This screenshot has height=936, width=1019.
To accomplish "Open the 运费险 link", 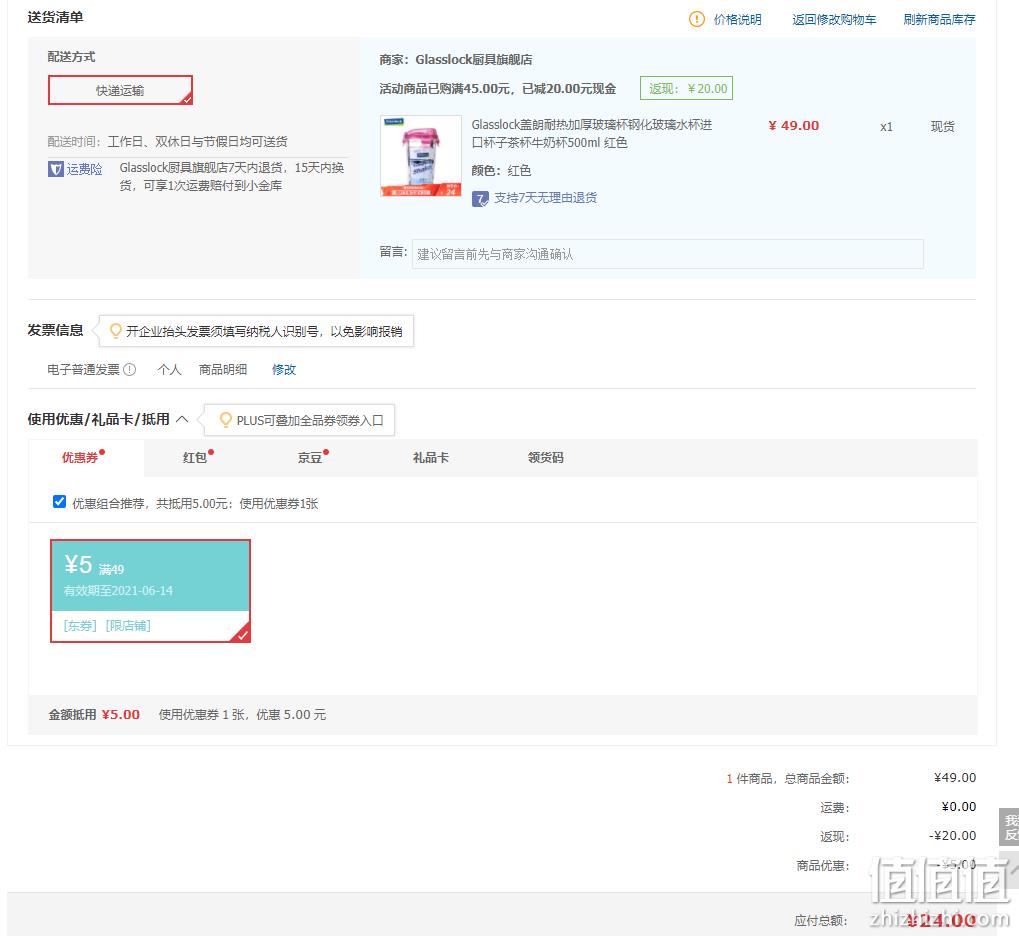I will tap(84, 169).
